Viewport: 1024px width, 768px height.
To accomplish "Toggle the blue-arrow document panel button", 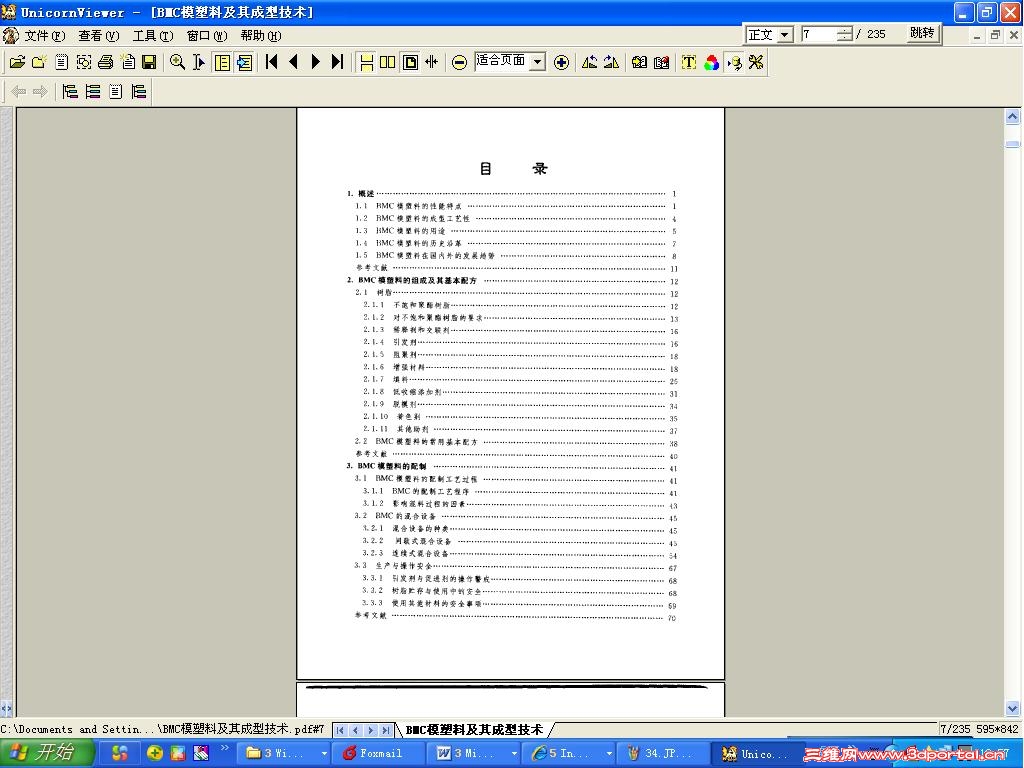I will point(244,62).
